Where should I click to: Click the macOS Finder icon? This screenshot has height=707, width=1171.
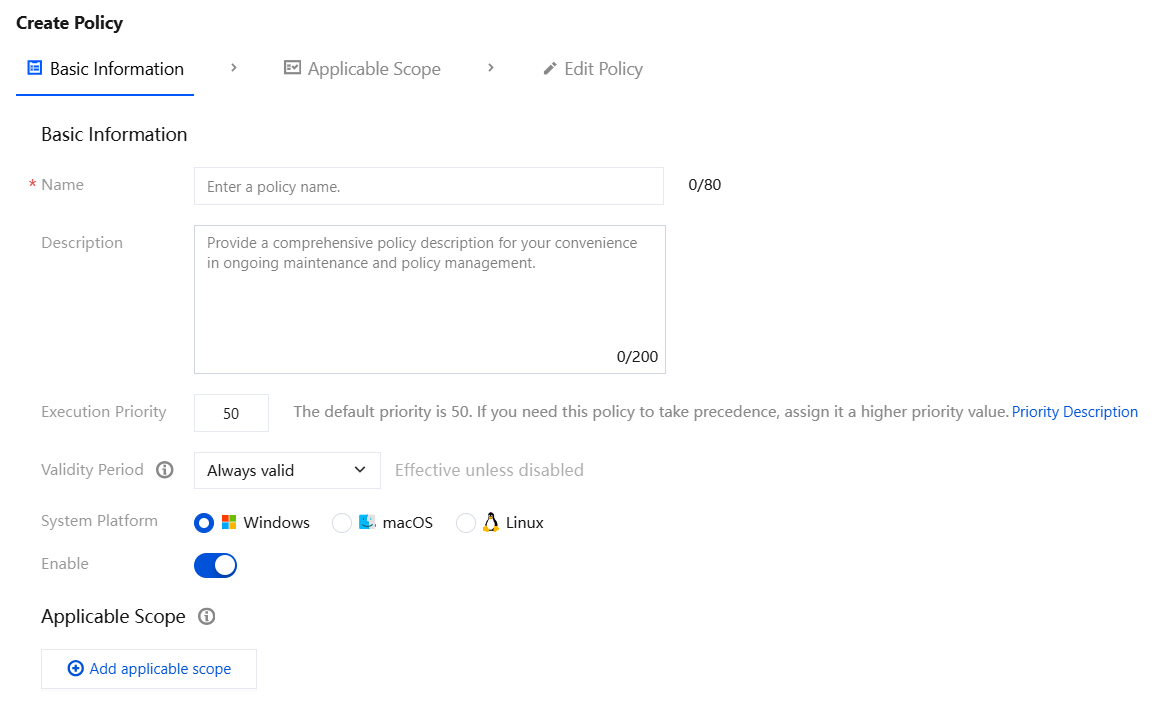(367, 522)
